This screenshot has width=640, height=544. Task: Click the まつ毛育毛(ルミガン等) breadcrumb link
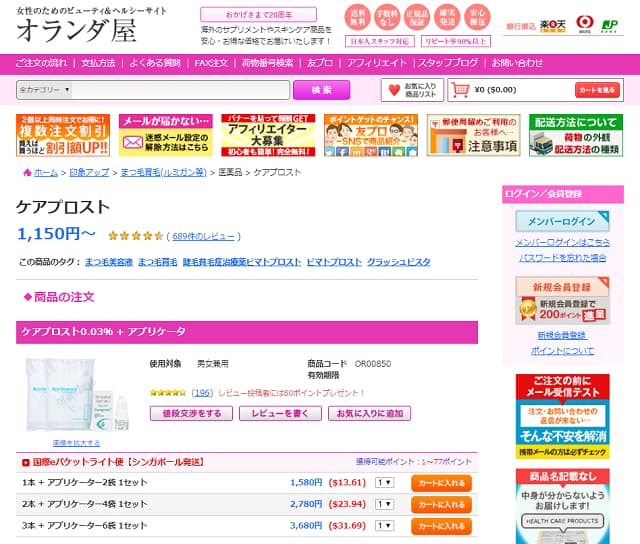click(x=164, y=173)
